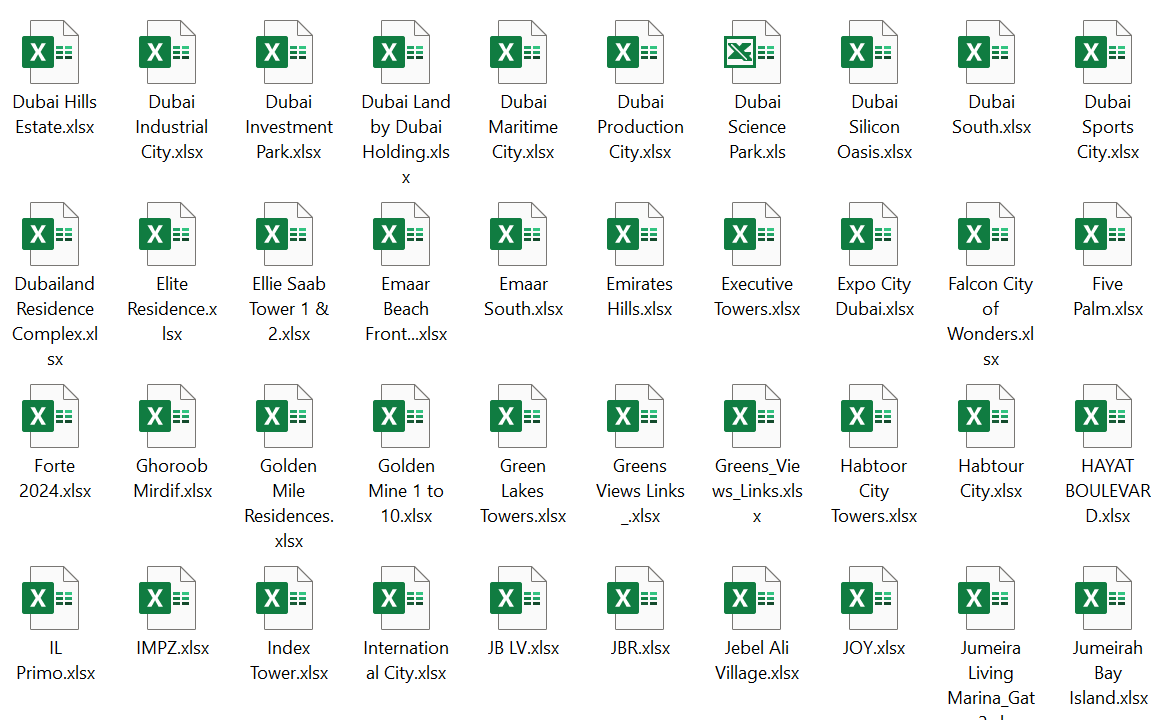Select the Dubai Hills Estate.xlsx file icon

click(52, 52)
